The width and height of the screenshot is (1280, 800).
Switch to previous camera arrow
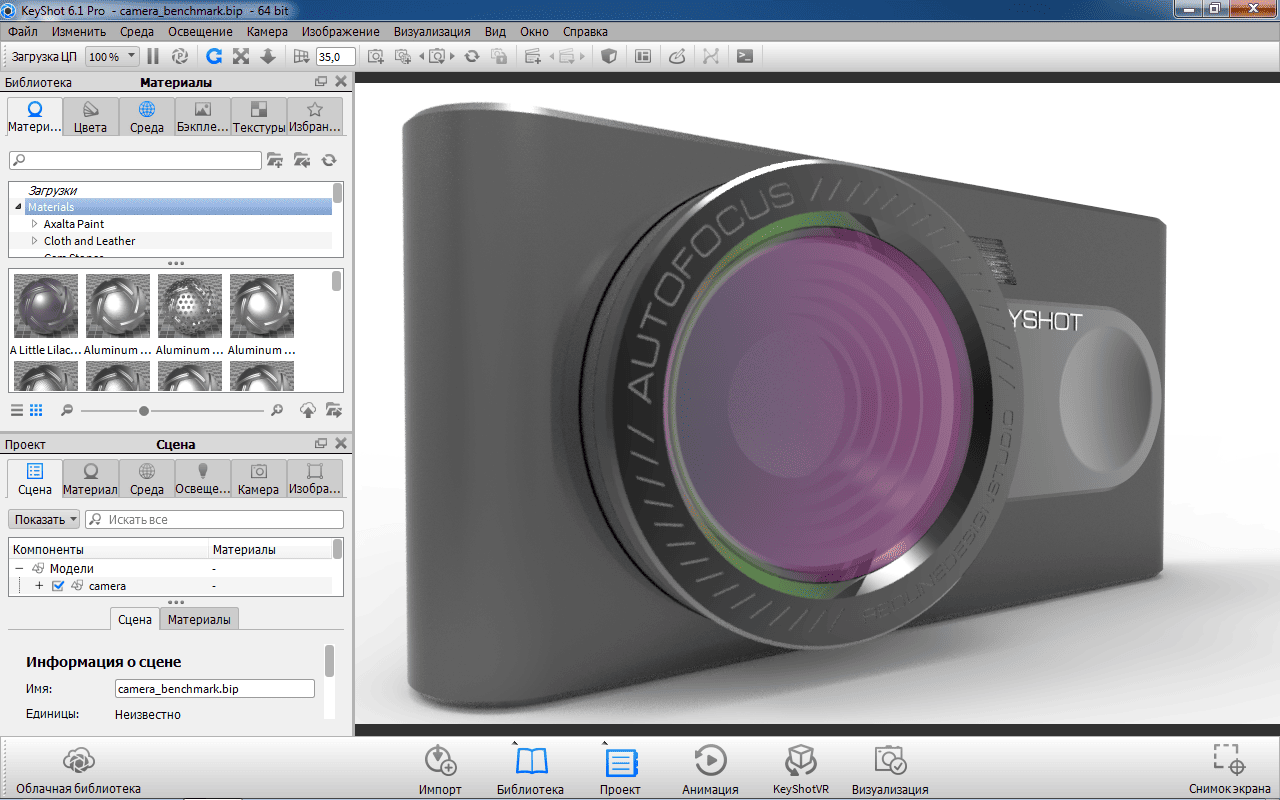421,57
